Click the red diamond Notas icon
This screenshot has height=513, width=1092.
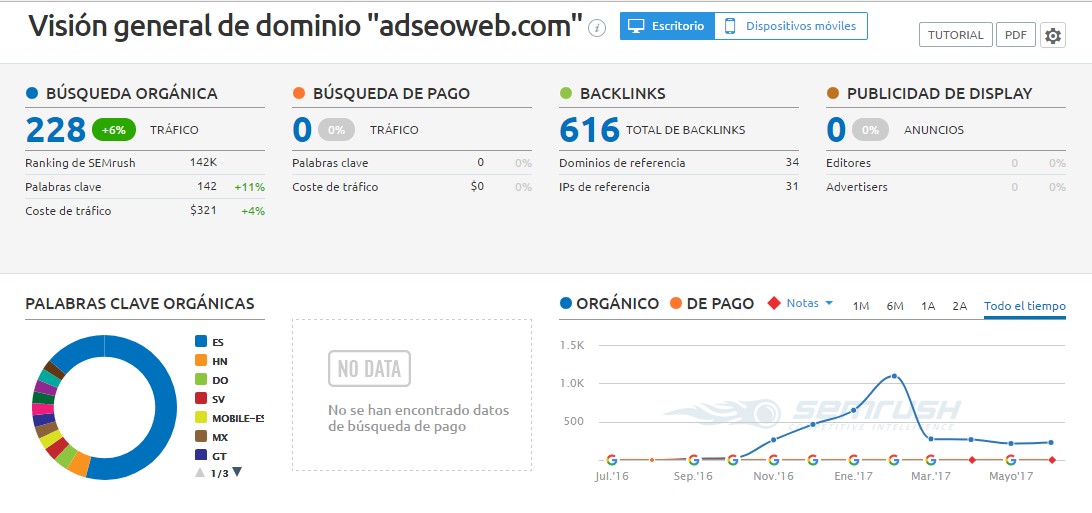point(773,303)
